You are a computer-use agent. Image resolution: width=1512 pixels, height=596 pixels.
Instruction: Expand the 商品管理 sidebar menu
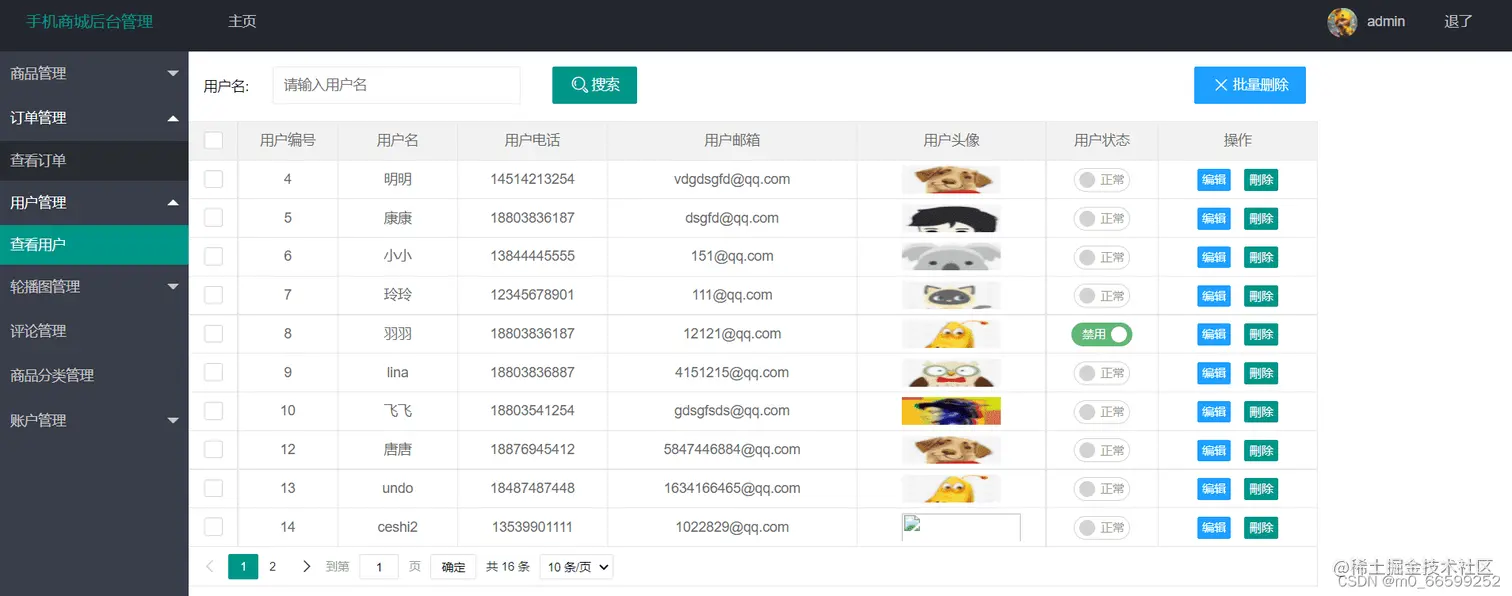click(94, 73)
